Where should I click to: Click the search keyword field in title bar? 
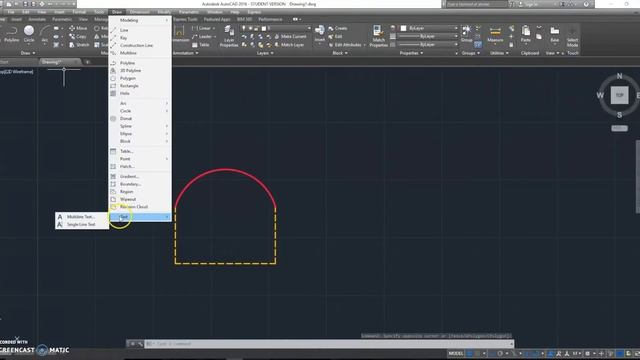tap(476, 4)
